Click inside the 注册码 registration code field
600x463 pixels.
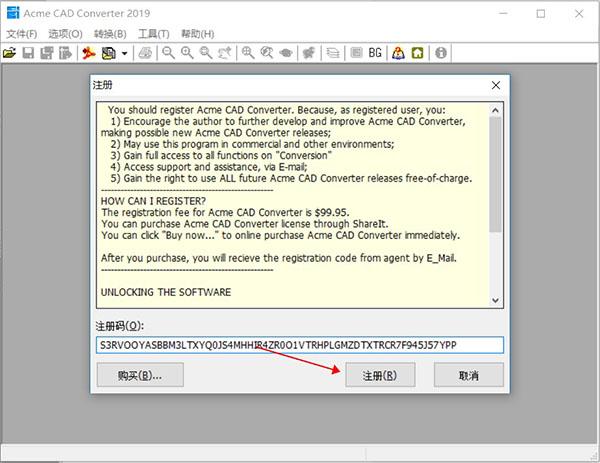pyautogui.click(x=300, y=345)
